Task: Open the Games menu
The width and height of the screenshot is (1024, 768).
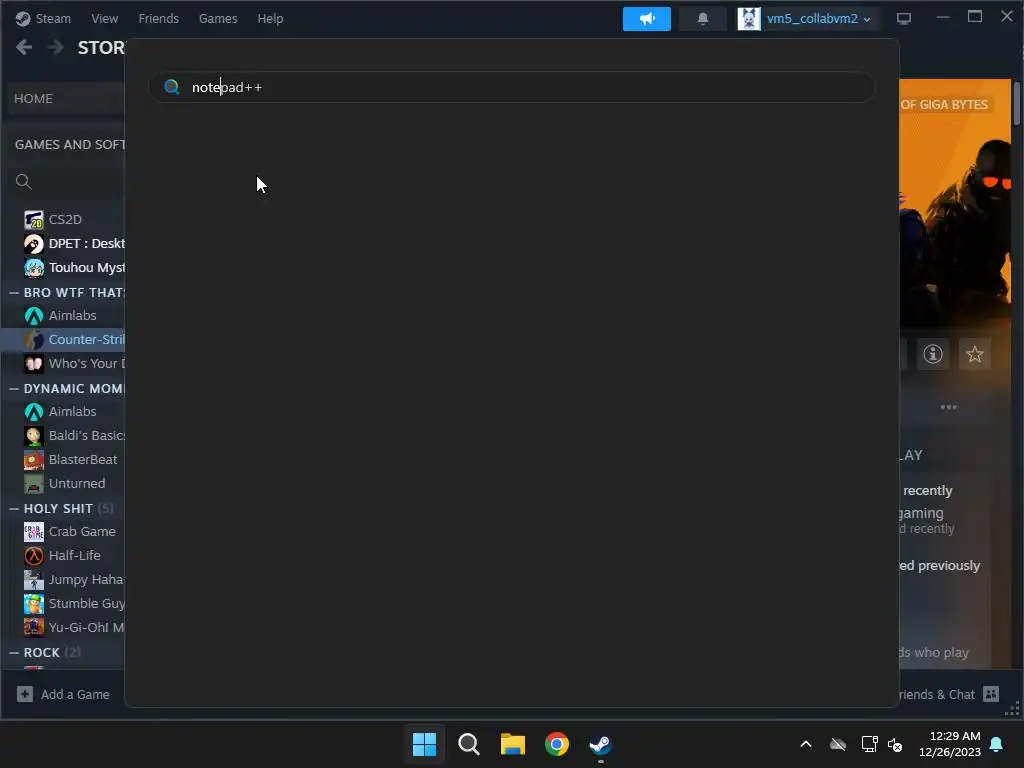Action: [x=218, y=18]
